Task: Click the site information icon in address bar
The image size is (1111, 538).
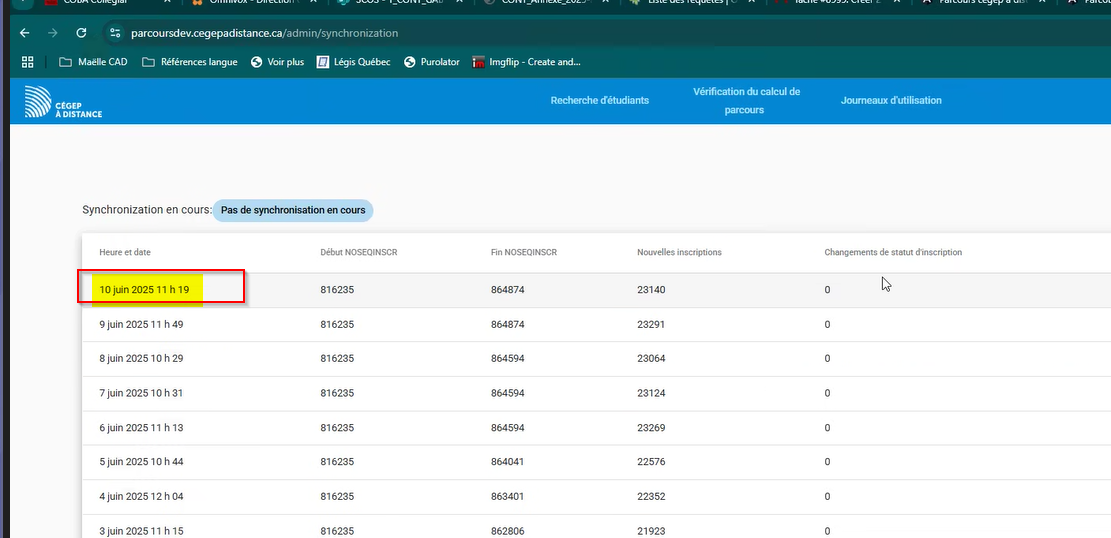Action: coord(115,33)
